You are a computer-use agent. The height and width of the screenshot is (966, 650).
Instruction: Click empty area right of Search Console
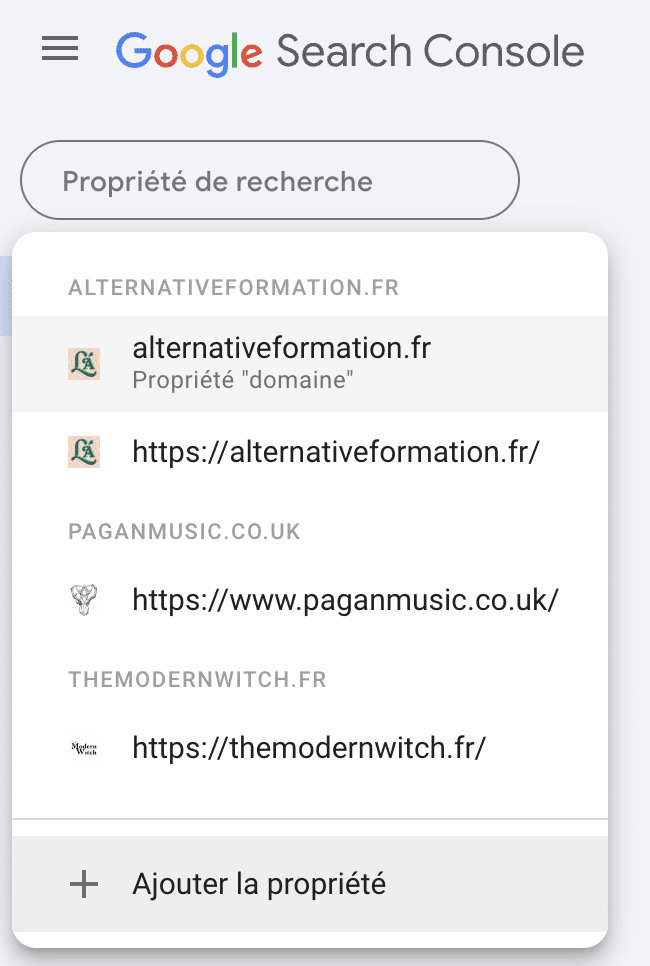coord(616,51)
